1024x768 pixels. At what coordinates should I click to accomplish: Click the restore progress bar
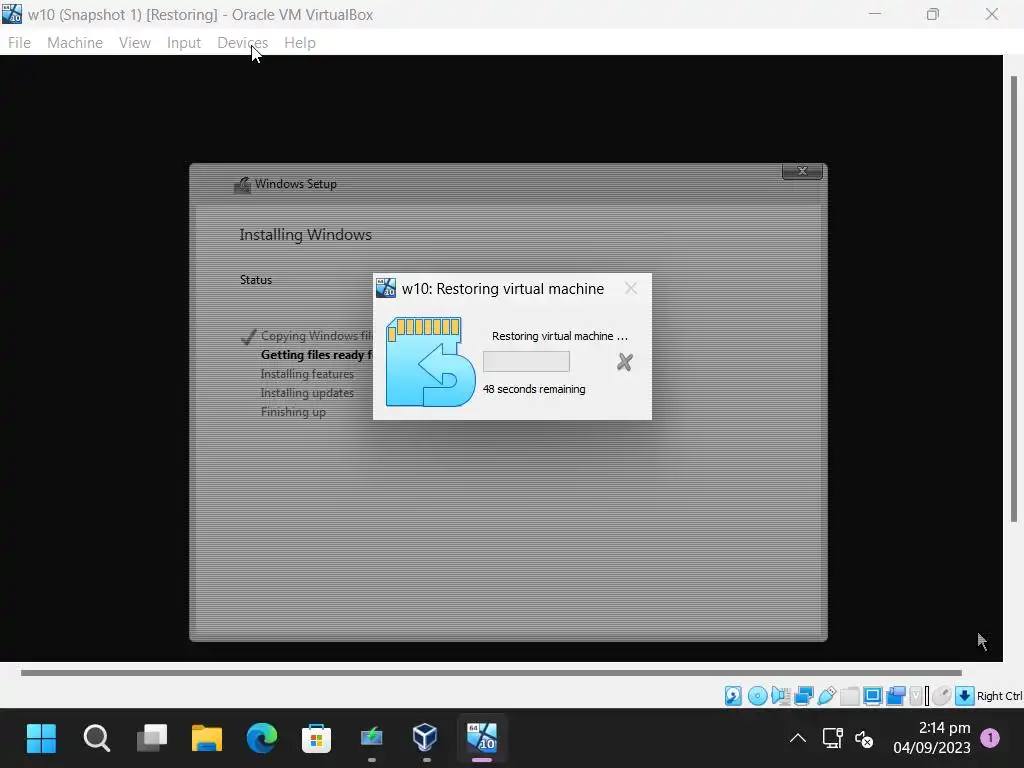526,362
